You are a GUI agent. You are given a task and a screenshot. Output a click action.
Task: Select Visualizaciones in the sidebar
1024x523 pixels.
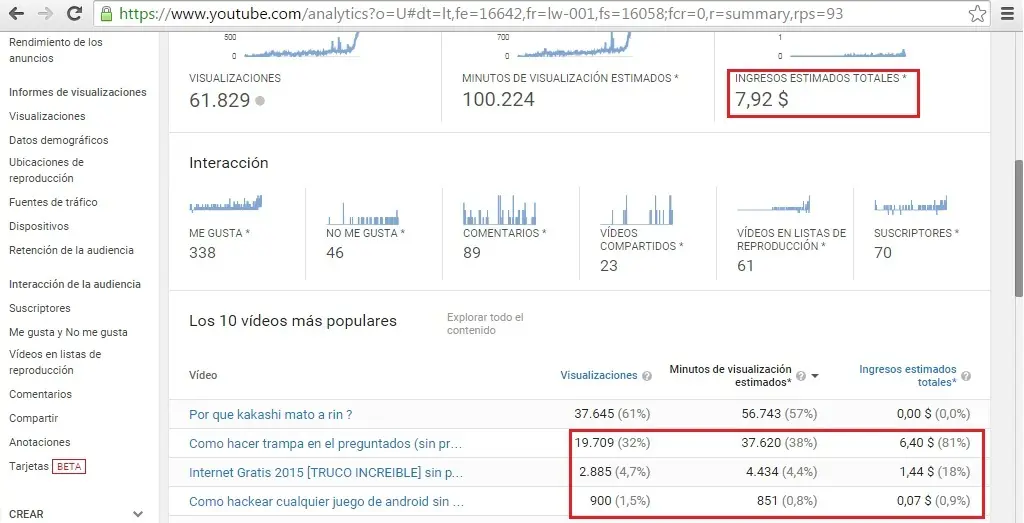tap(47, 116)
